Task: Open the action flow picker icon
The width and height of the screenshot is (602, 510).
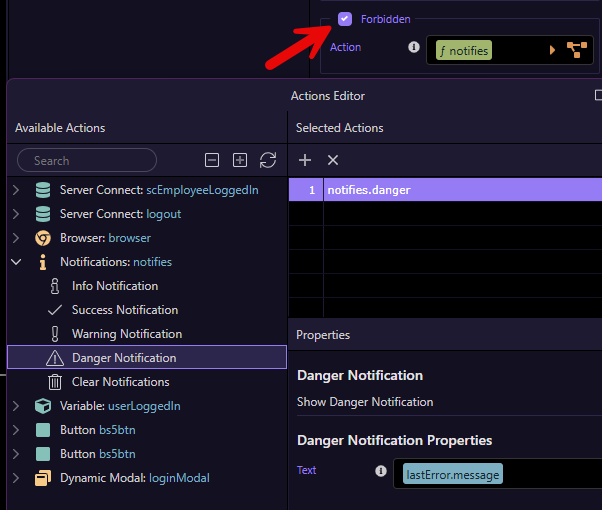Action: (x=577, y=50)
